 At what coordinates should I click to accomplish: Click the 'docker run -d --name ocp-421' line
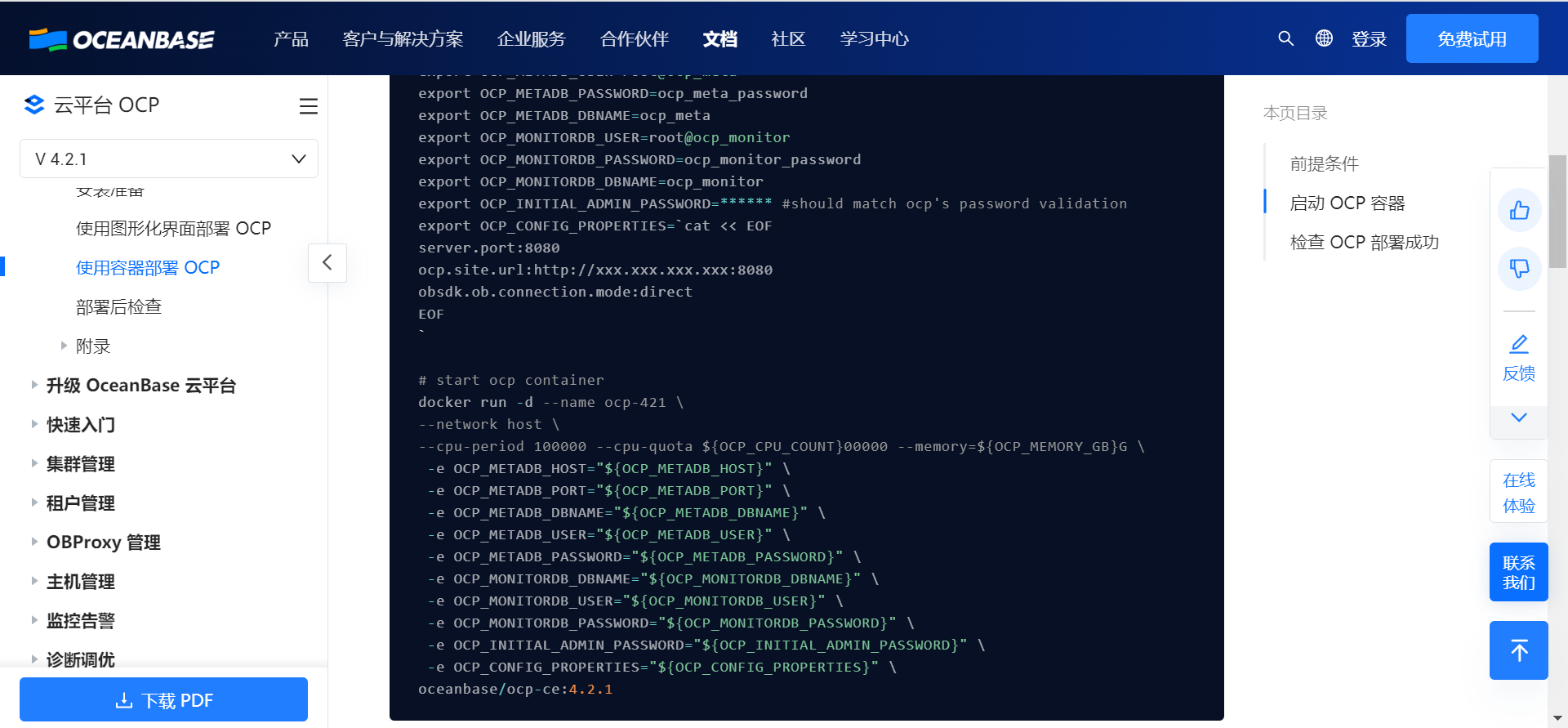(x=550, y=402)
